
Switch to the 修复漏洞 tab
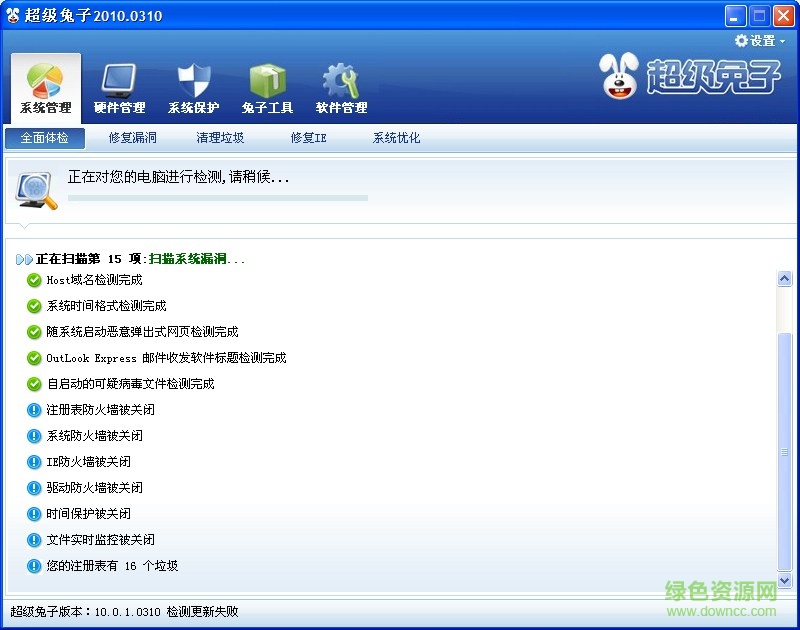point(132,139)
